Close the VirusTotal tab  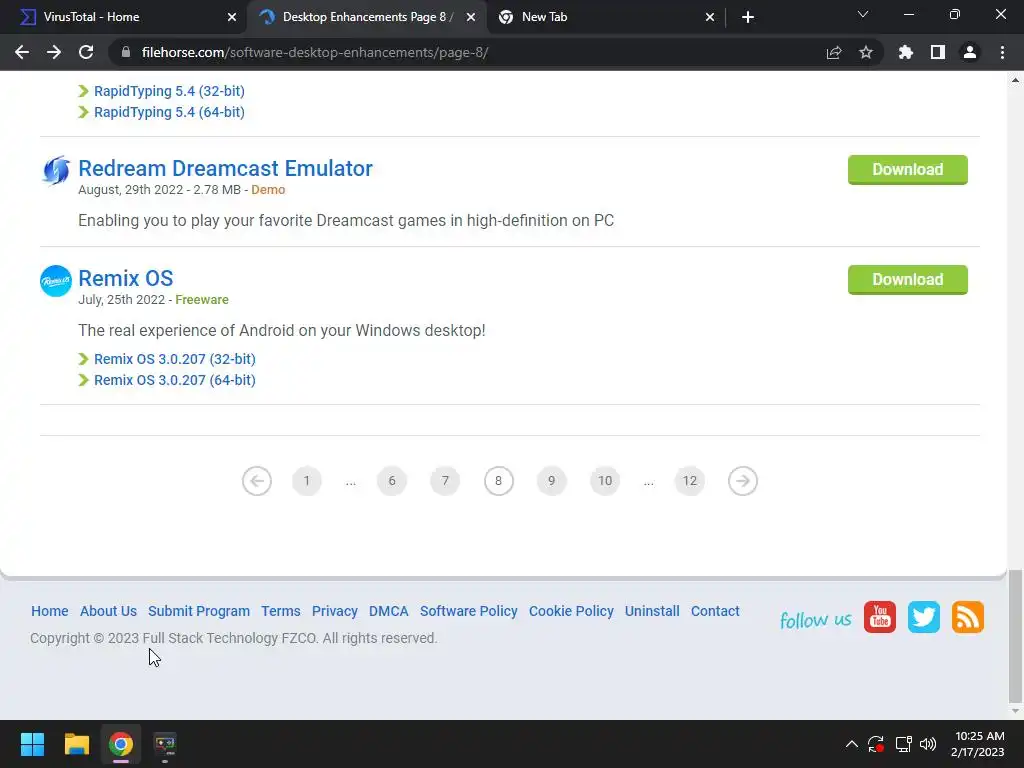[232, 17]
